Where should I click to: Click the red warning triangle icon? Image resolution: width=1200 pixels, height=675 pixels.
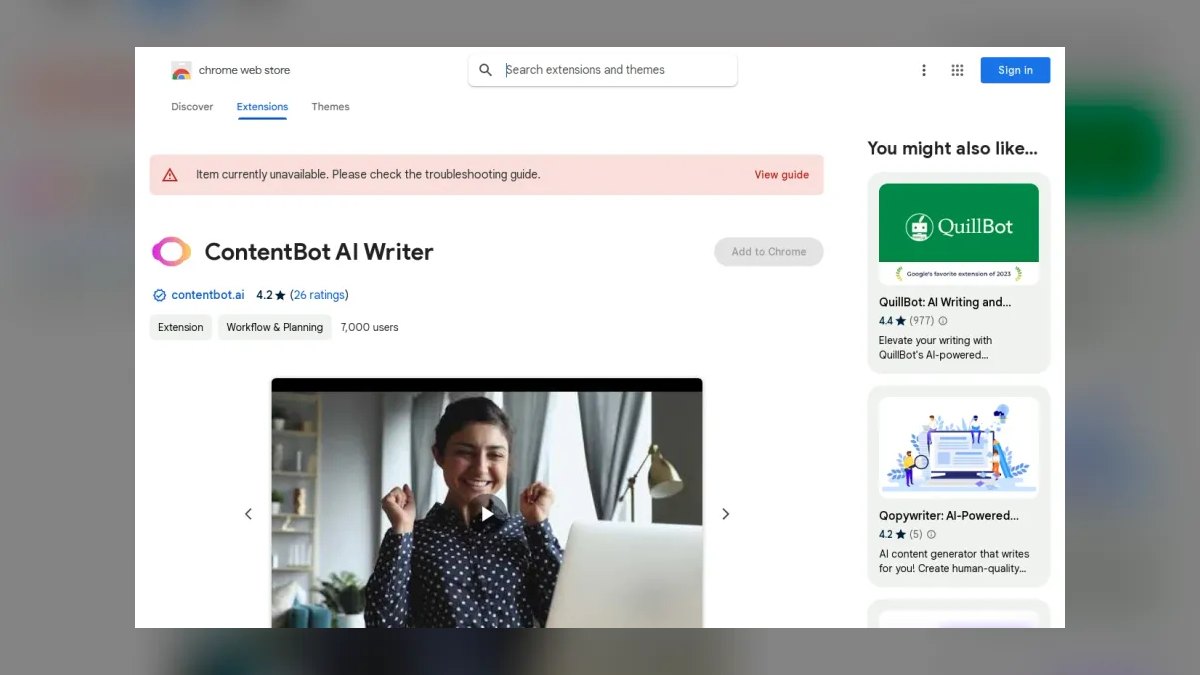170,174
